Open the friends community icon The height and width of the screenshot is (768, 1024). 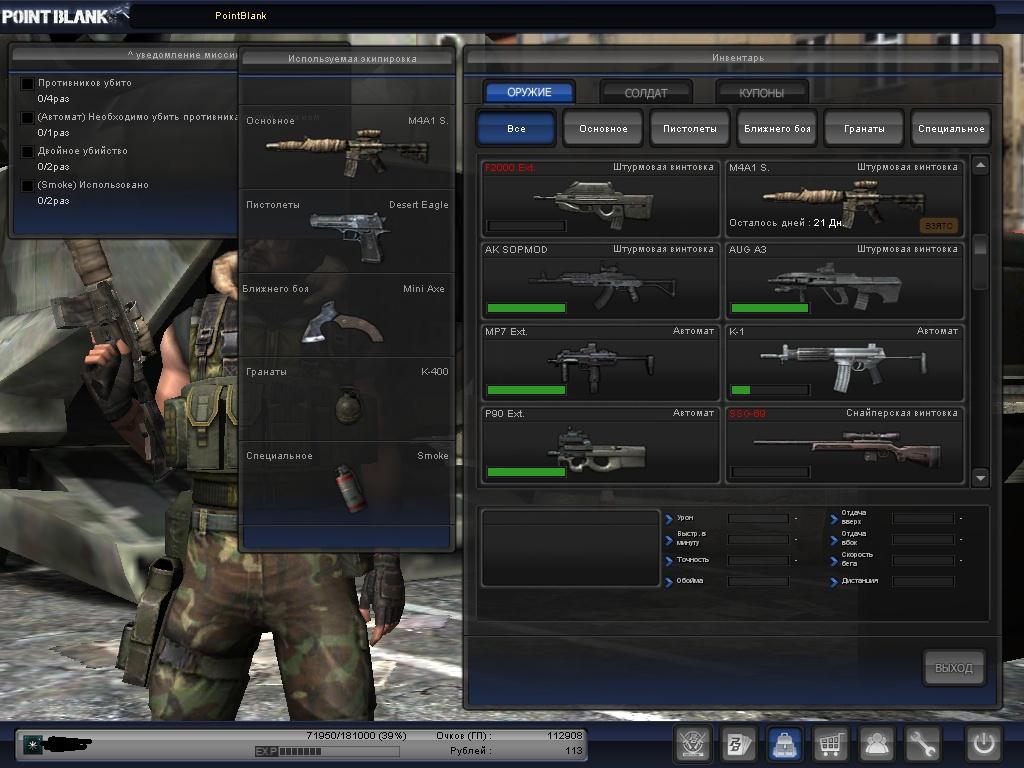[x=877, y=744]
